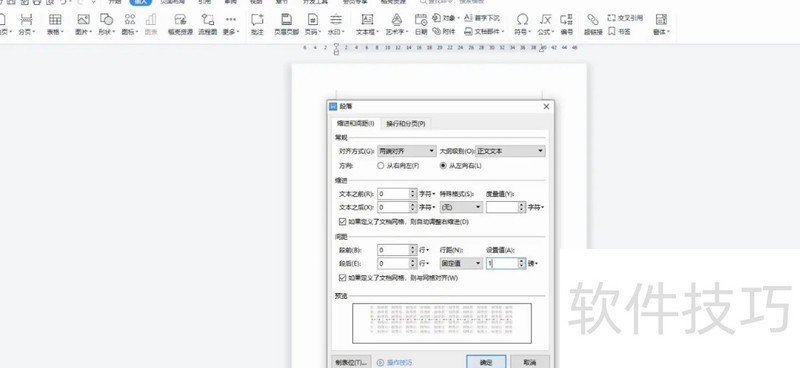This screenshot has width=800, height=368.
Task: Change unit for 段后 spacing
Action: [424, 263]
